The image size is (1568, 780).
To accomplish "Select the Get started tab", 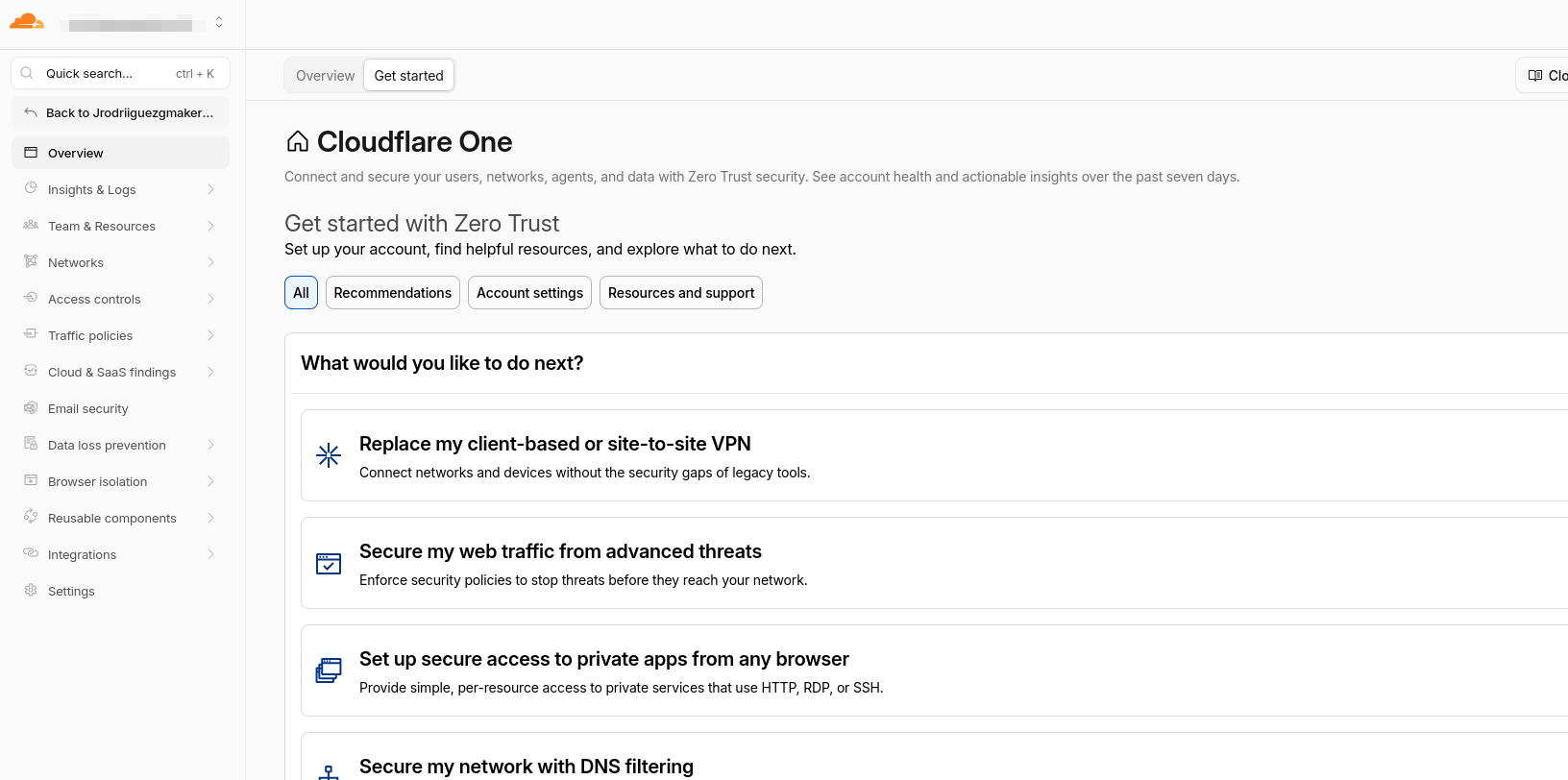I will click(409, 75).
